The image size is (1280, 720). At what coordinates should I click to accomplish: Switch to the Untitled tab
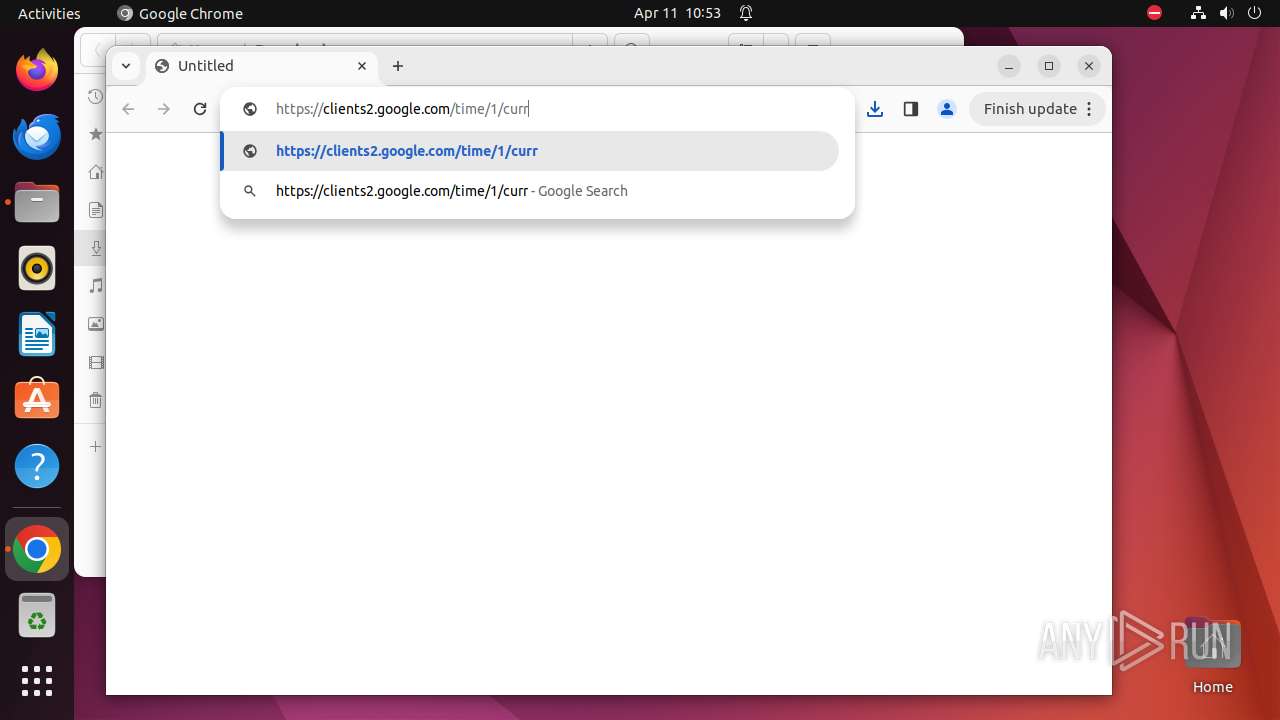[x=262, y=66]
